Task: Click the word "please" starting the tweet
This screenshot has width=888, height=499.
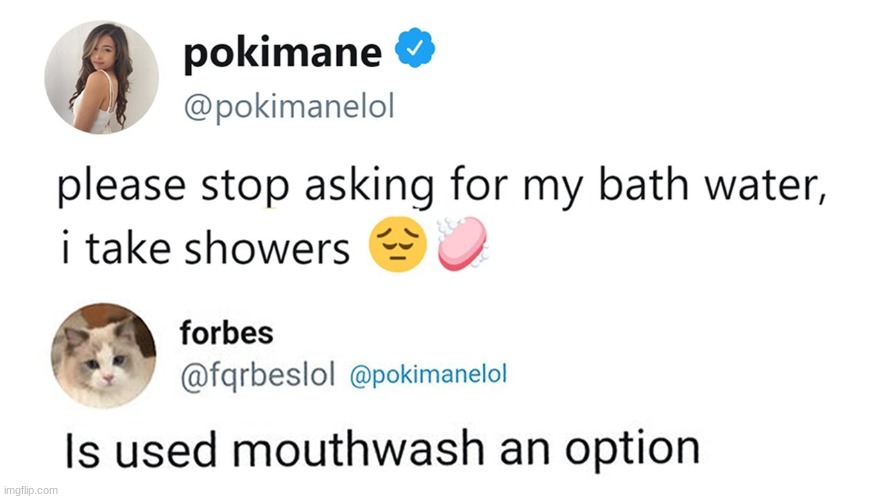Action: [122, 187]
